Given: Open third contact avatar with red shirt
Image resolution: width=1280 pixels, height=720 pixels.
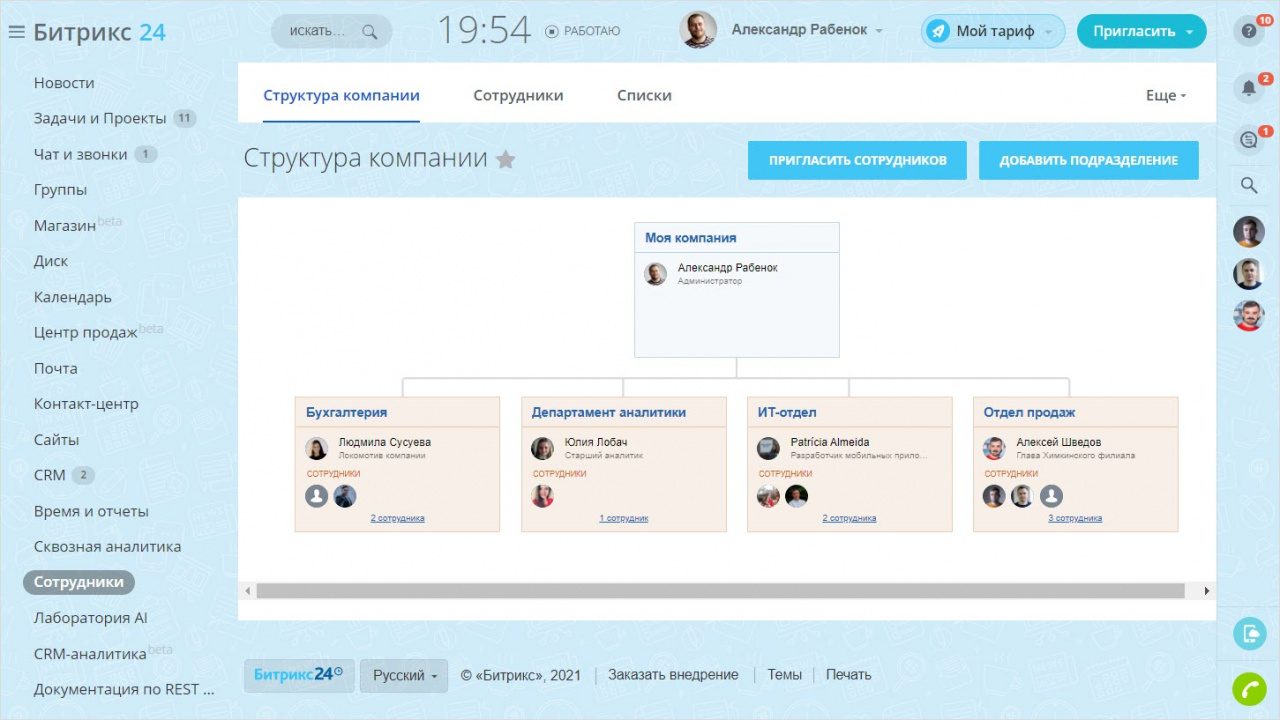Looking at the screenshot, I should [1248, 316].
